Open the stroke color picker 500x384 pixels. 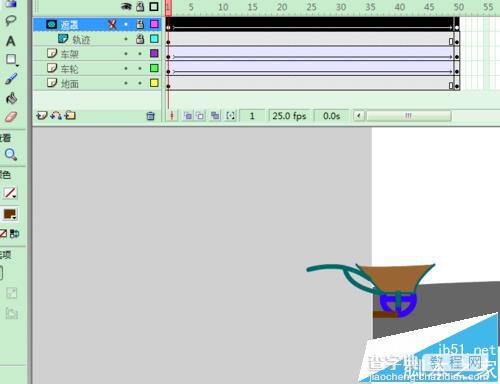10,193
